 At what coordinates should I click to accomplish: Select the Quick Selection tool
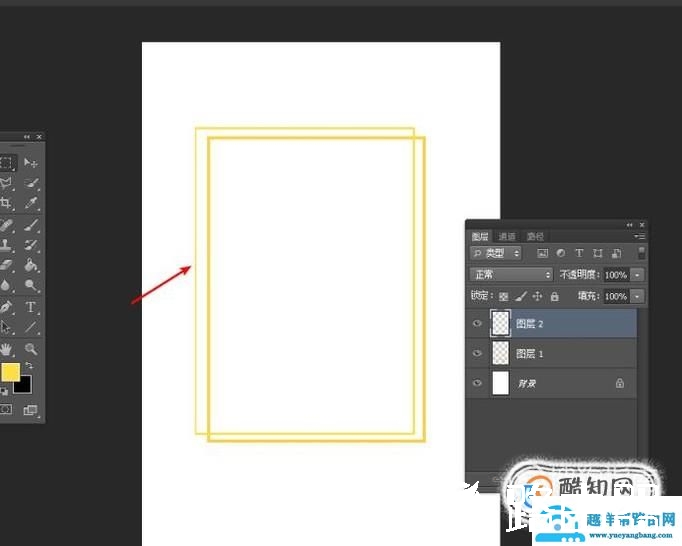click(31, 183)
